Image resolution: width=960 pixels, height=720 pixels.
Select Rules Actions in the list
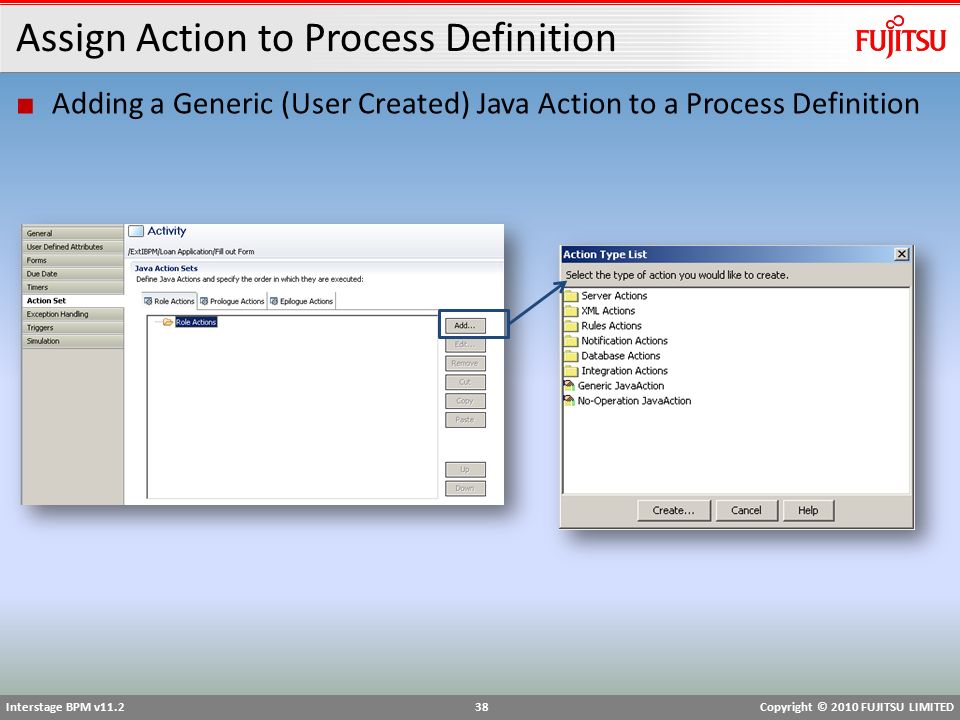611,326
